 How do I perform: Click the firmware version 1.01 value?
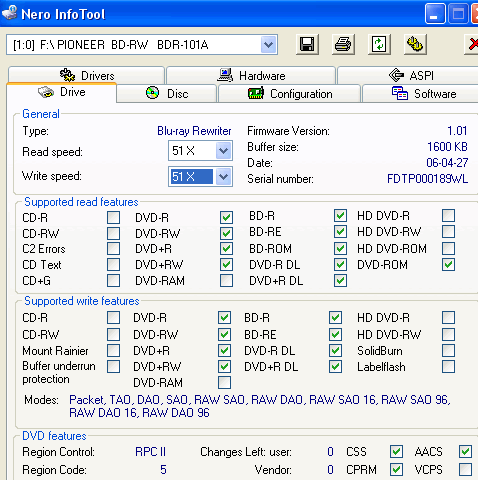click(x=457, y=131)
